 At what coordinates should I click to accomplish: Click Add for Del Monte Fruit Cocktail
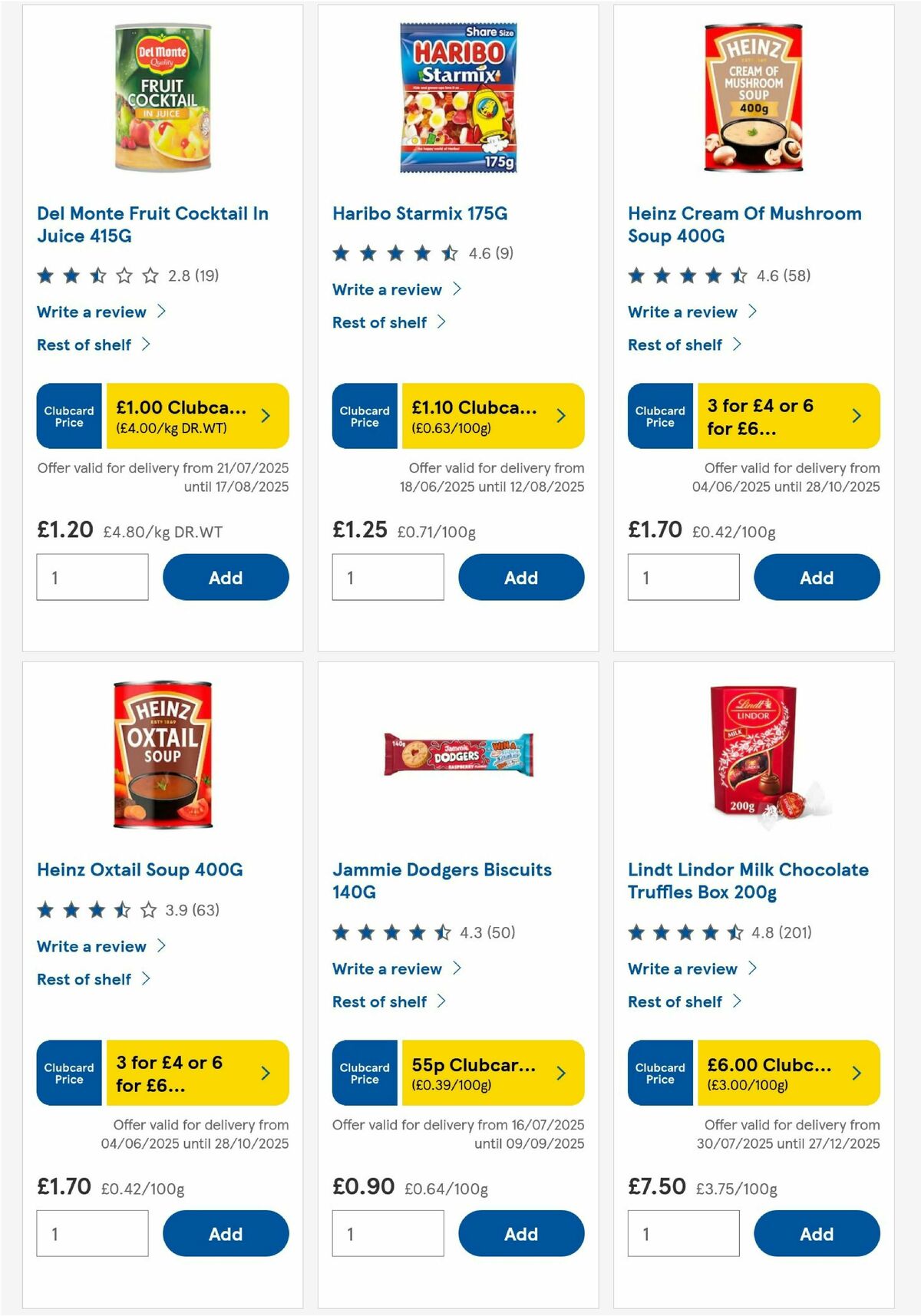pyautogui.click(x=225, y=577)
